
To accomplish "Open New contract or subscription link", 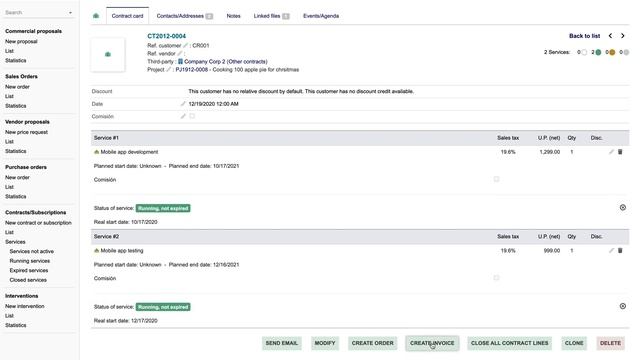I will [38, 222].
